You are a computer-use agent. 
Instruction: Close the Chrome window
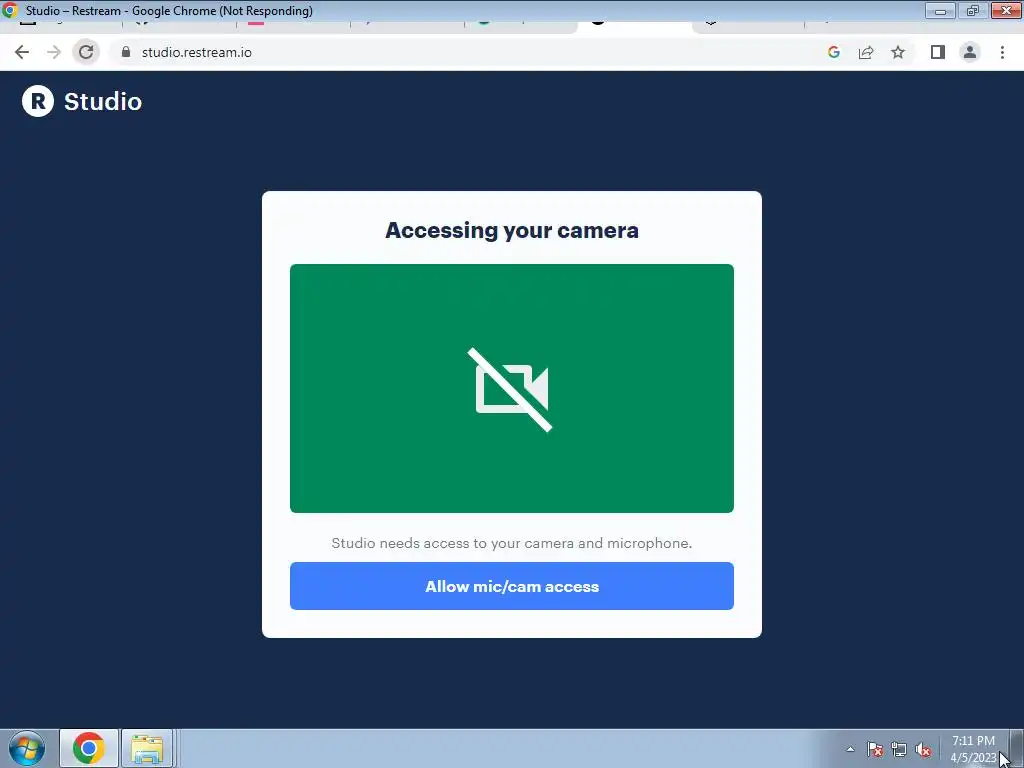[1006, 10]
